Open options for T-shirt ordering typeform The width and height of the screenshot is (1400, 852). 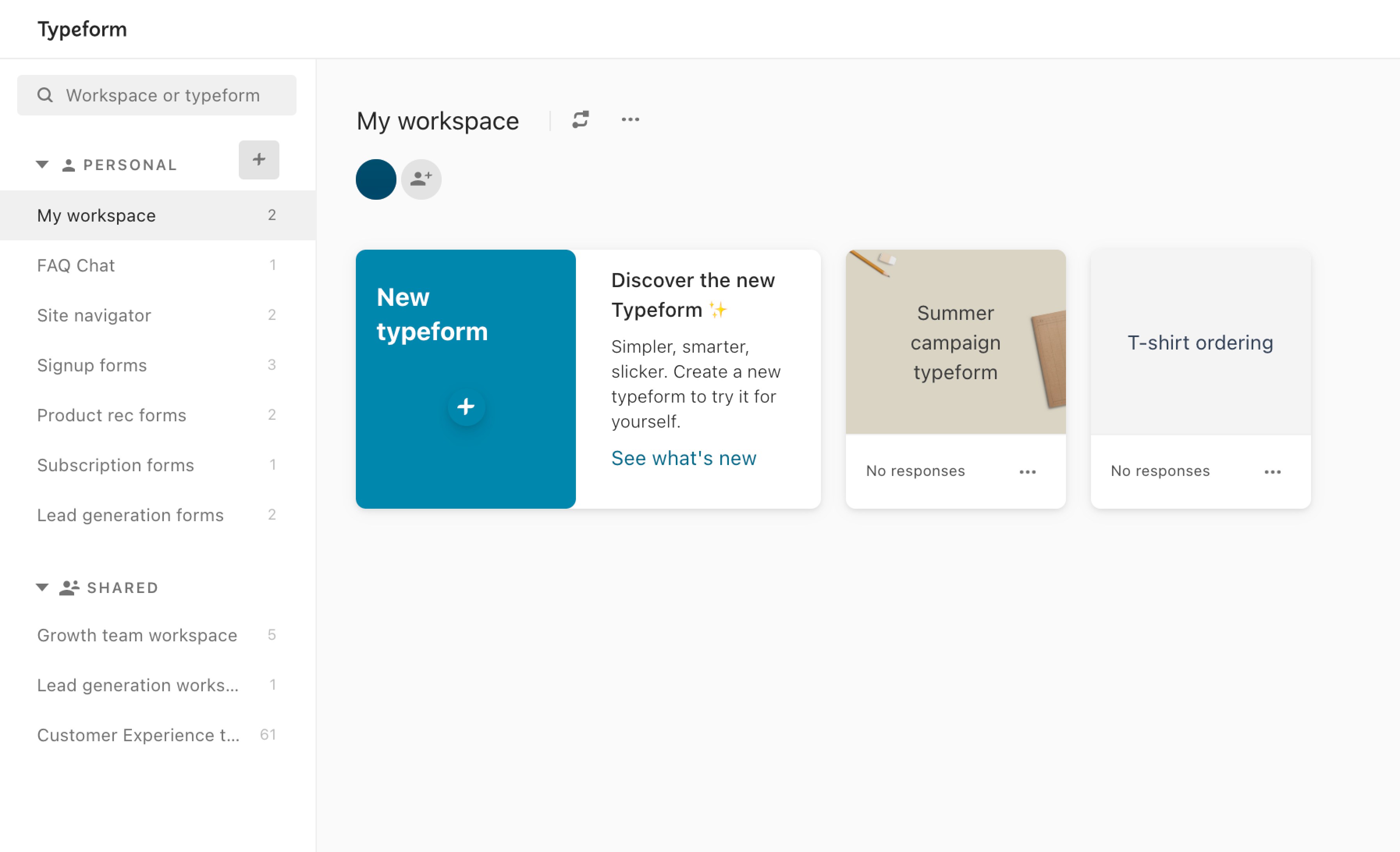1273,472
